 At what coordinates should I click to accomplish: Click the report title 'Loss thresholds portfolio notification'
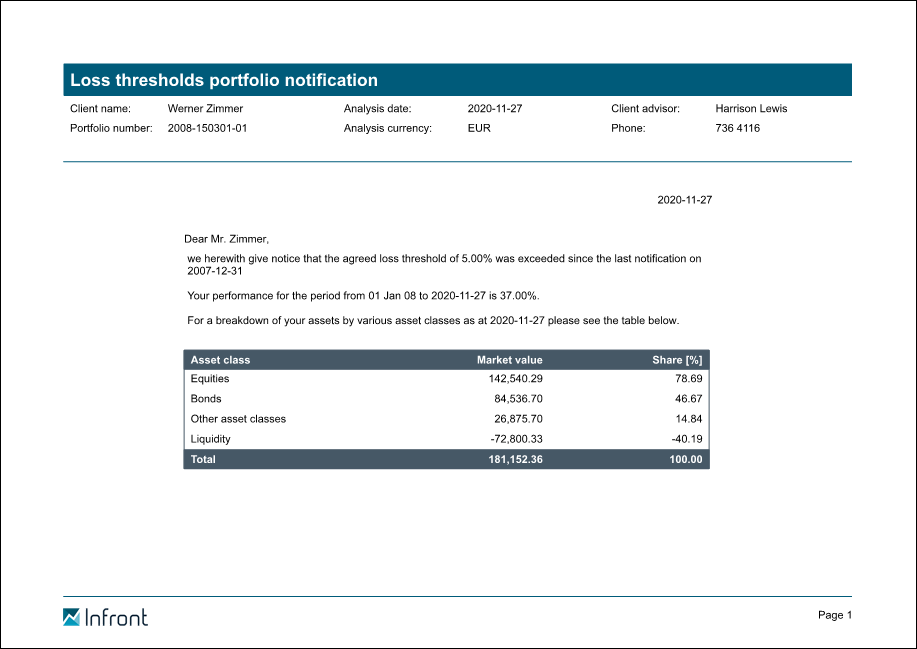tap(224, 80)
